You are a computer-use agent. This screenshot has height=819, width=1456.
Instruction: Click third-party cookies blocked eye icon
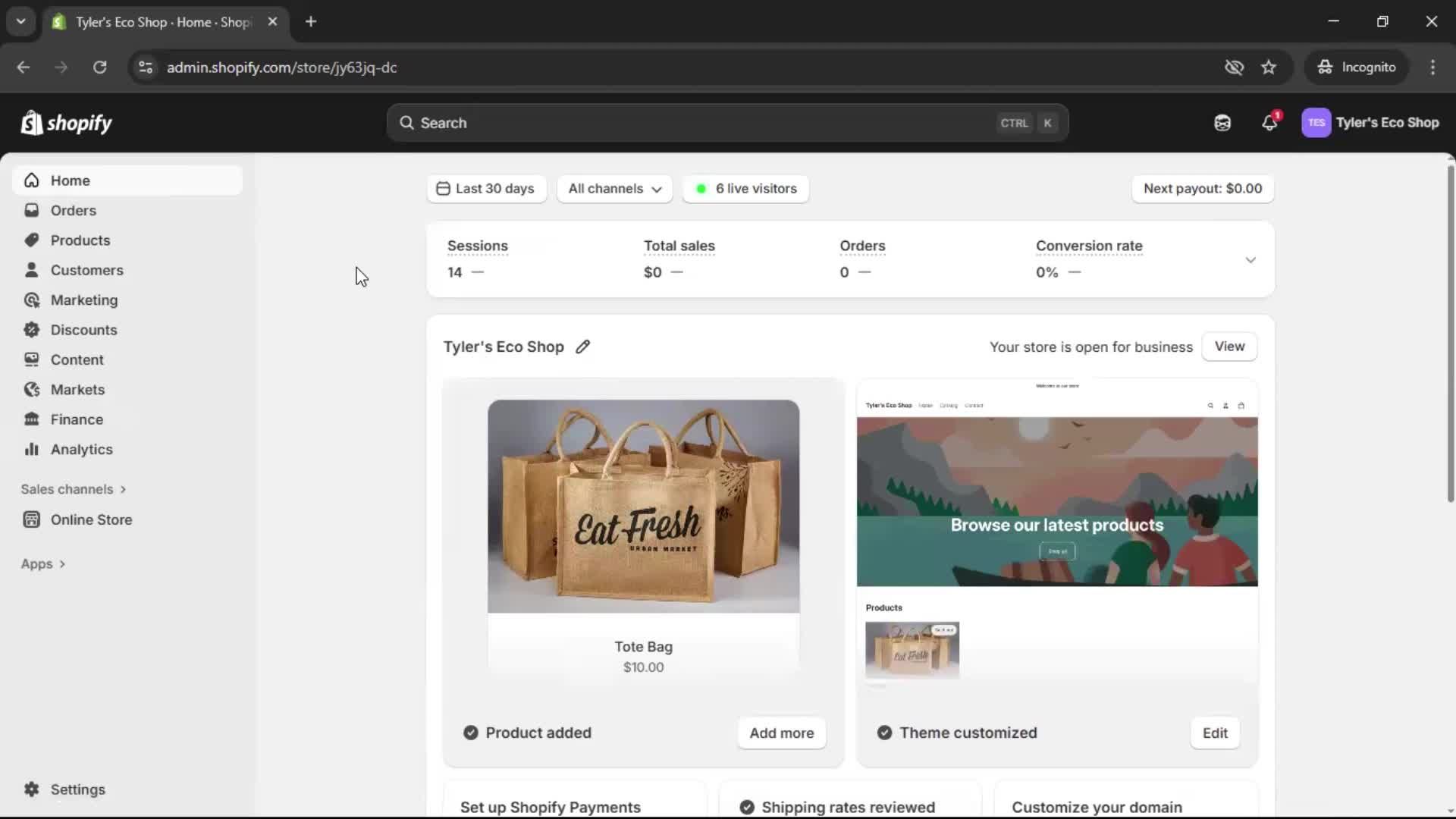(x=1234, y=67)
